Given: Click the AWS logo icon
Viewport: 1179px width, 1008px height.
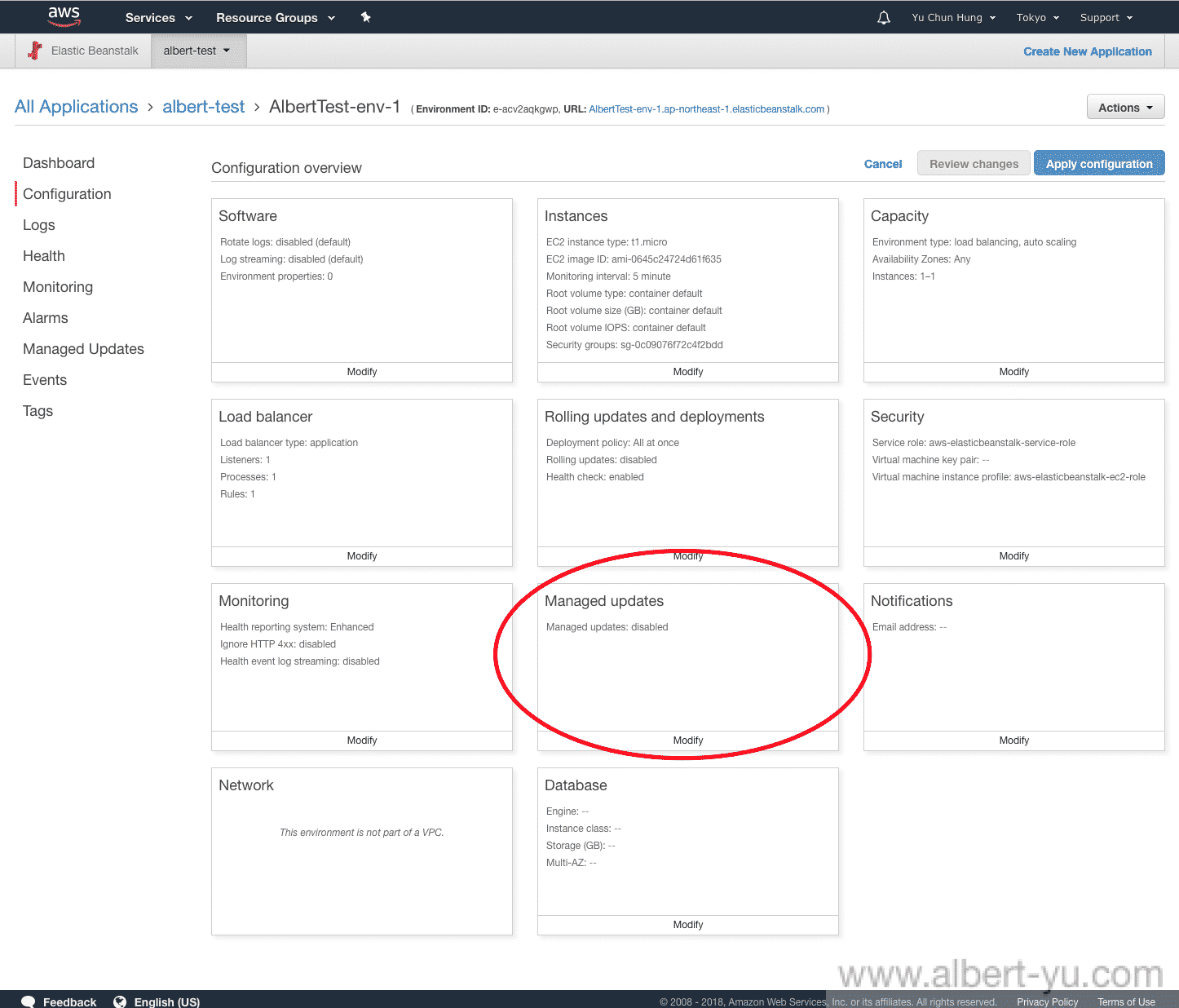Looking at the screenshot, I should [x=64, y=16].
